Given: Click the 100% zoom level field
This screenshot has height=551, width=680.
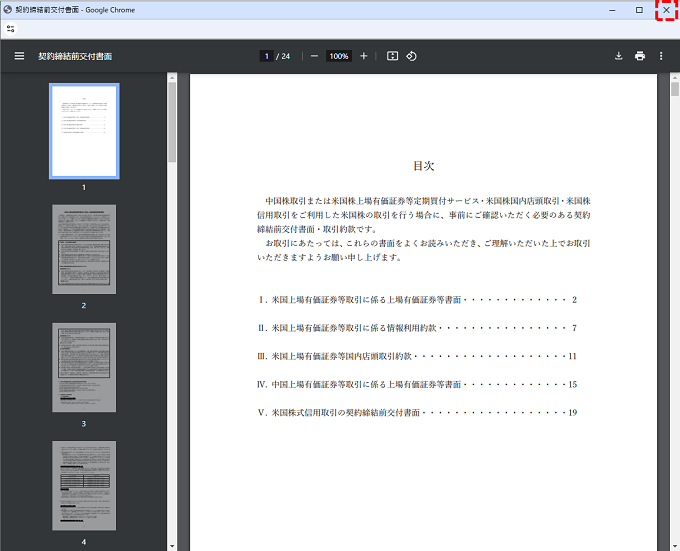Looking at the screenshot, I should [338, 56].
